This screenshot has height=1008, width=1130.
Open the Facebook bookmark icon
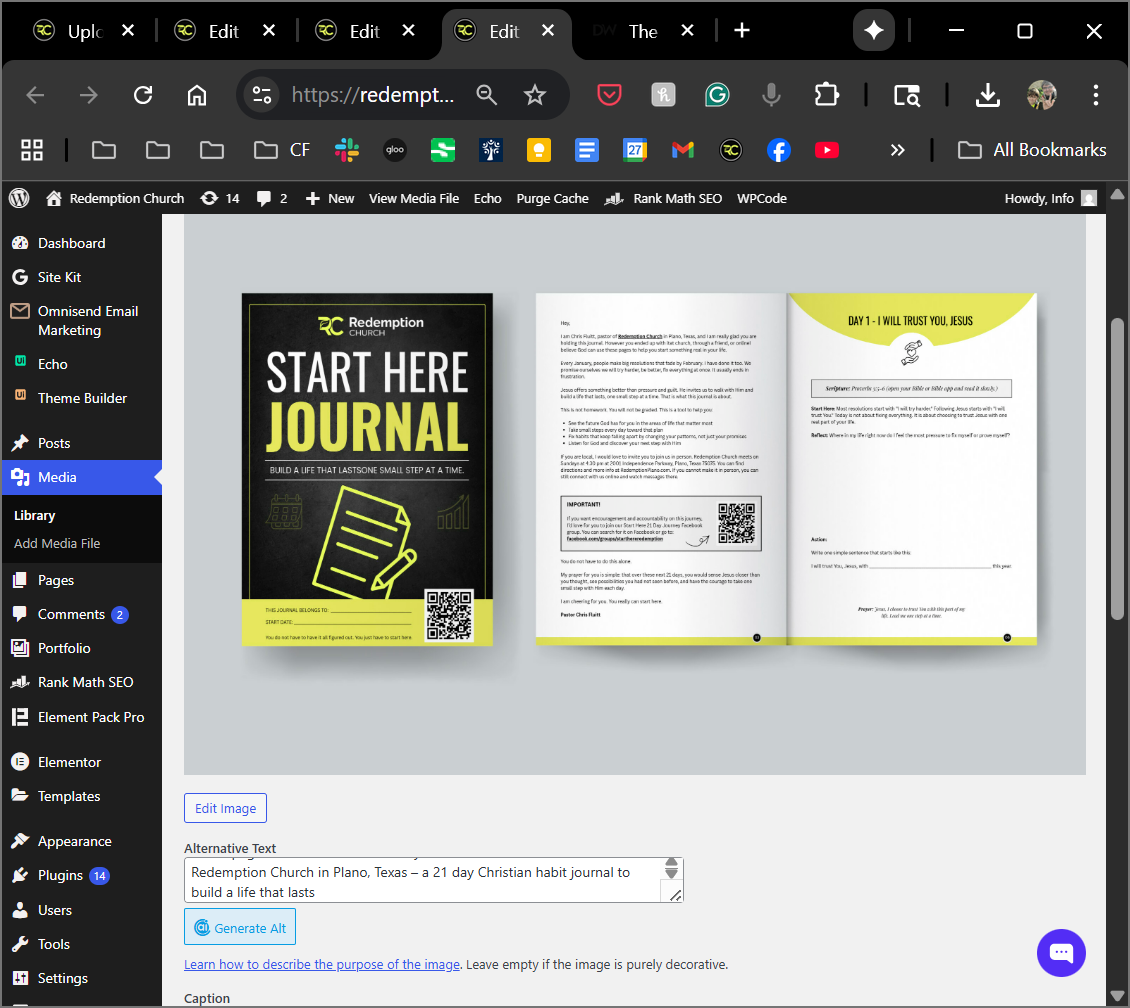(779, 150)
